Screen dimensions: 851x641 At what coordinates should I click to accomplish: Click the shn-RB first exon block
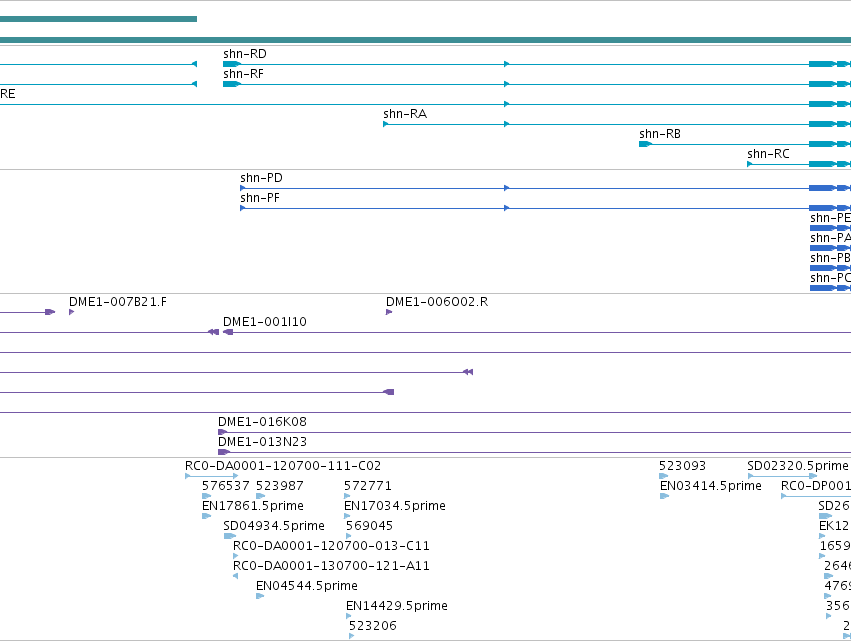[645, 144]
